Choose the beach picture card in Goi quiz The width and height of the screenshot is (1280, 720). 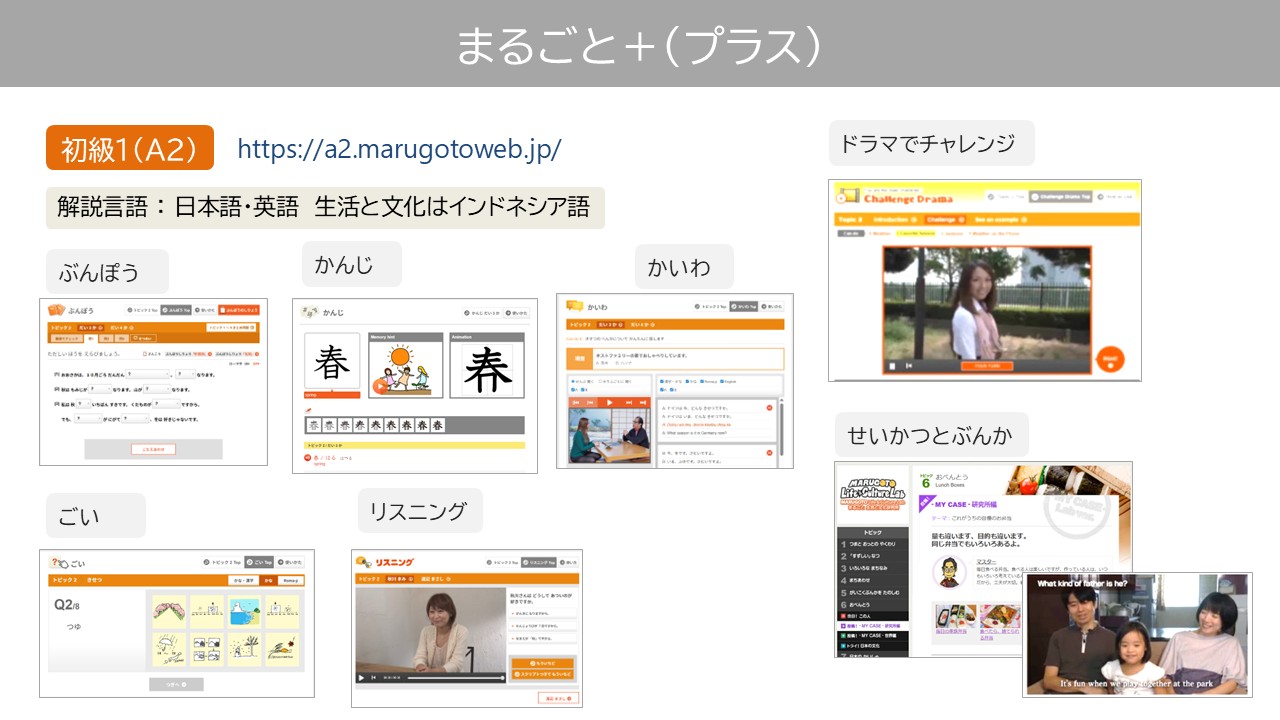click(244, 610)
